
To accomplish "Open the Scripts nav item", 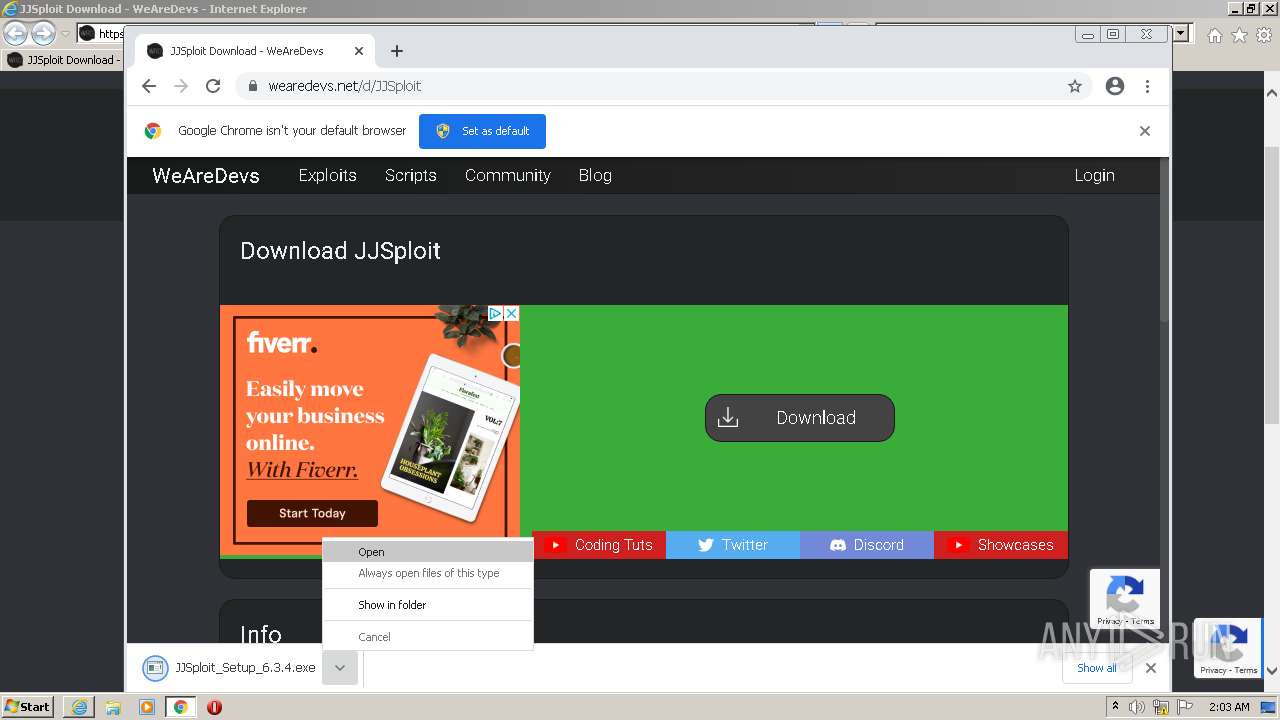I will [x=410, y=175].
